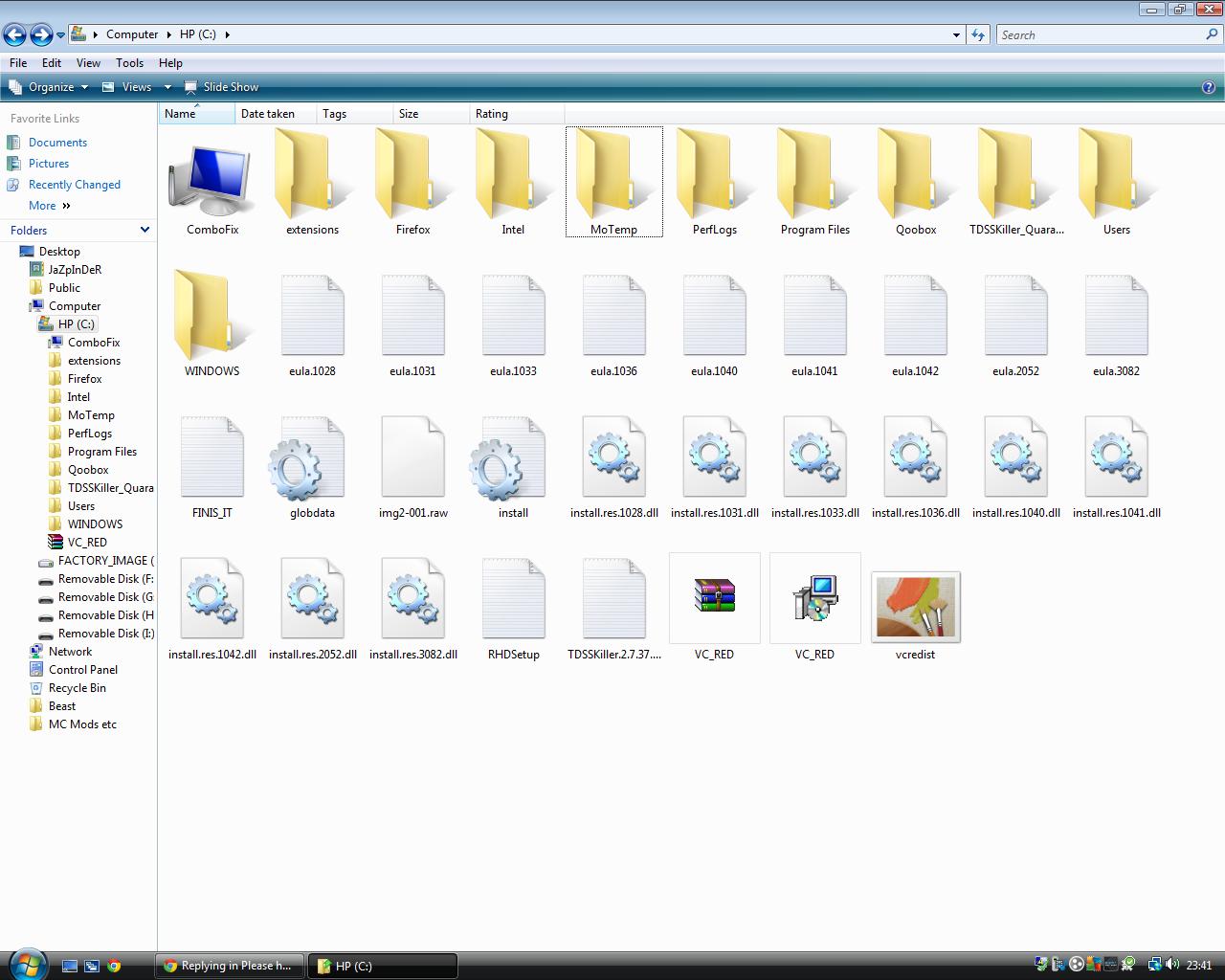Select Desktop in the folder tree
This screenshot has width=1225, height=980.
[59, 252]
